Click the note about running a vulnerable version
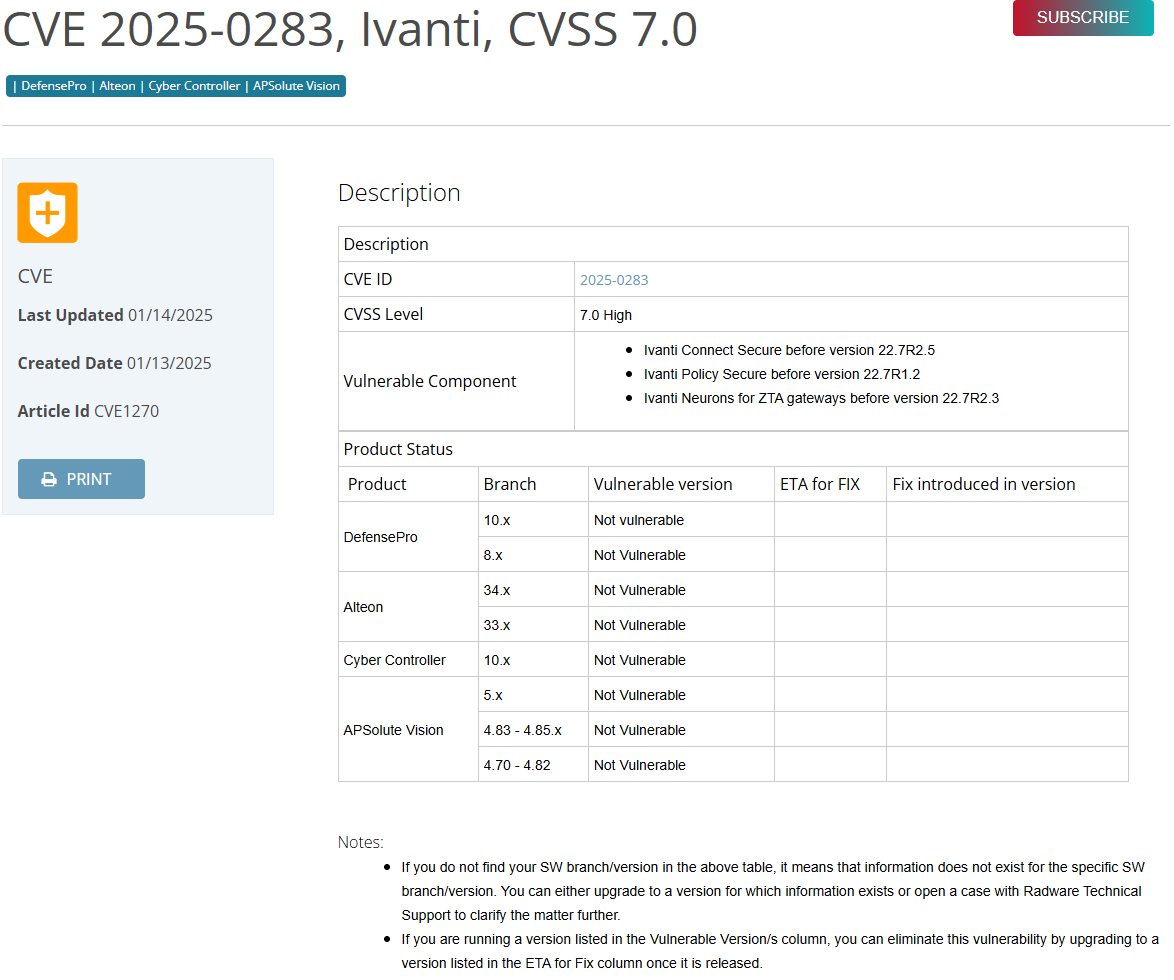 click(779, 951)
